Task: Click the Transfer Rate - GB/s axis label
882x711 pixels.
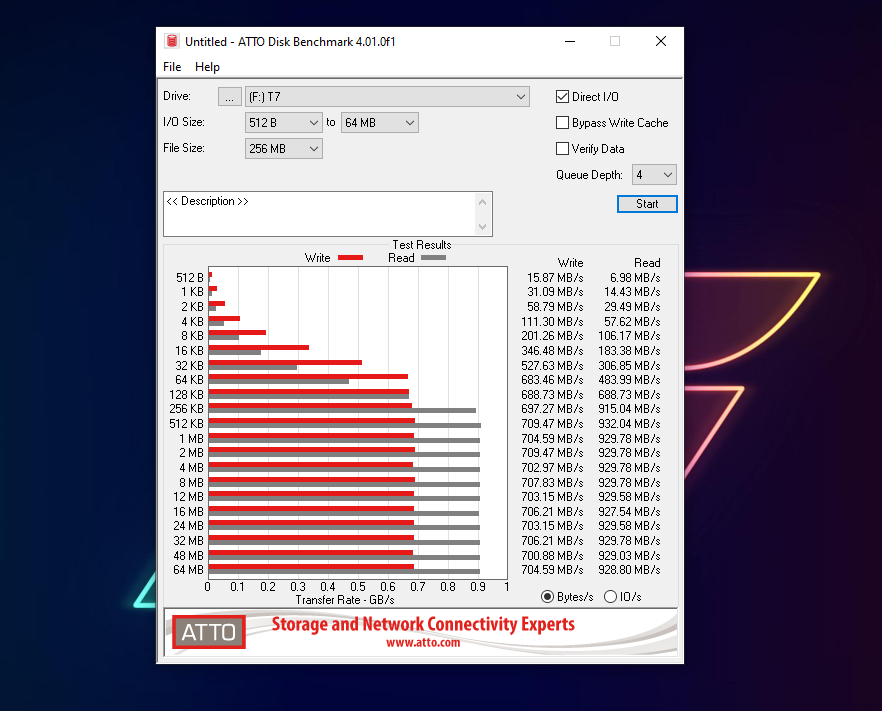Action: 345,600
